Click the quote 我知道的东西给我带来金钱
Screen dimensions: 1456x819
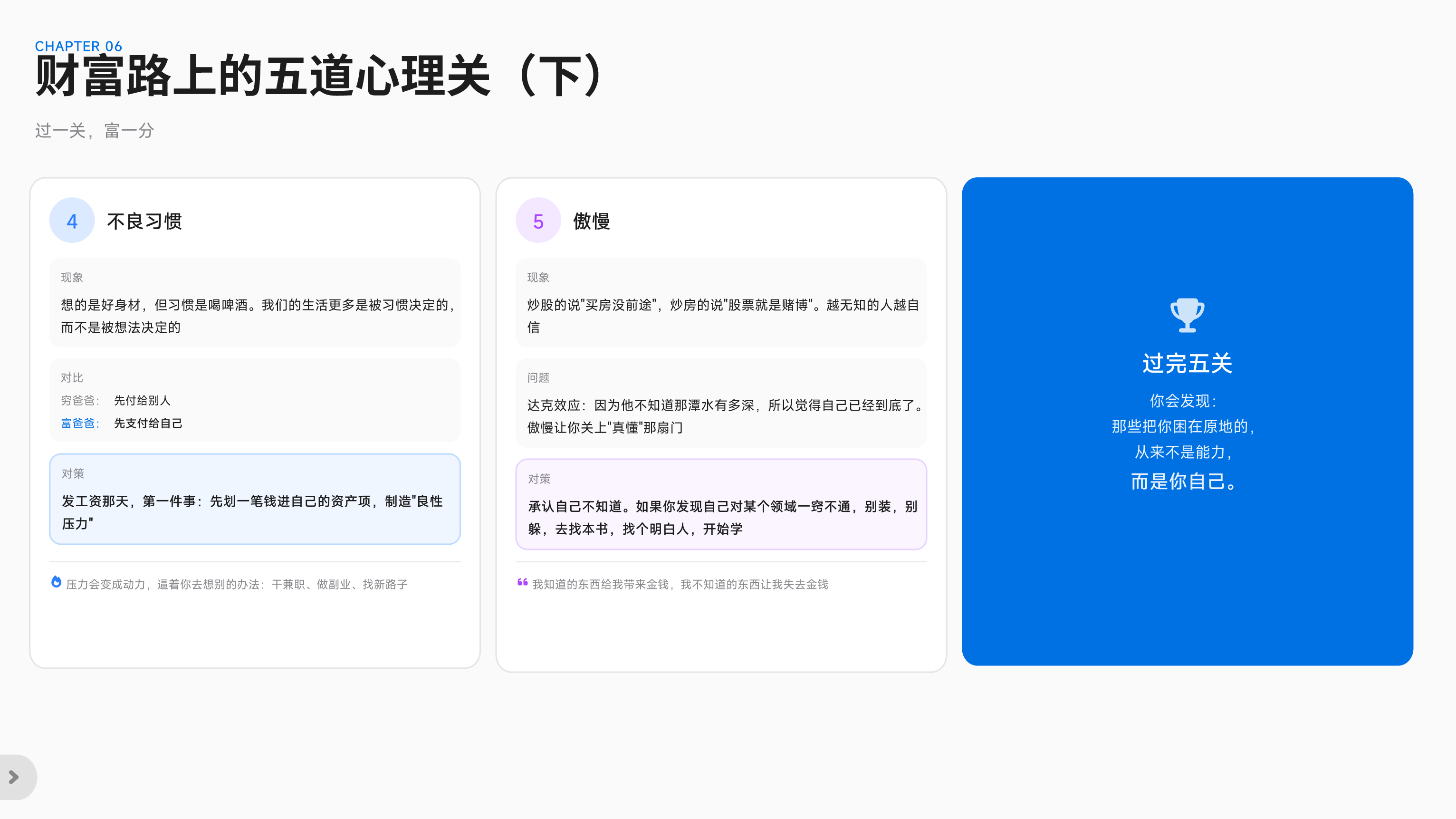pyautogui.click(x=680, y=585)
